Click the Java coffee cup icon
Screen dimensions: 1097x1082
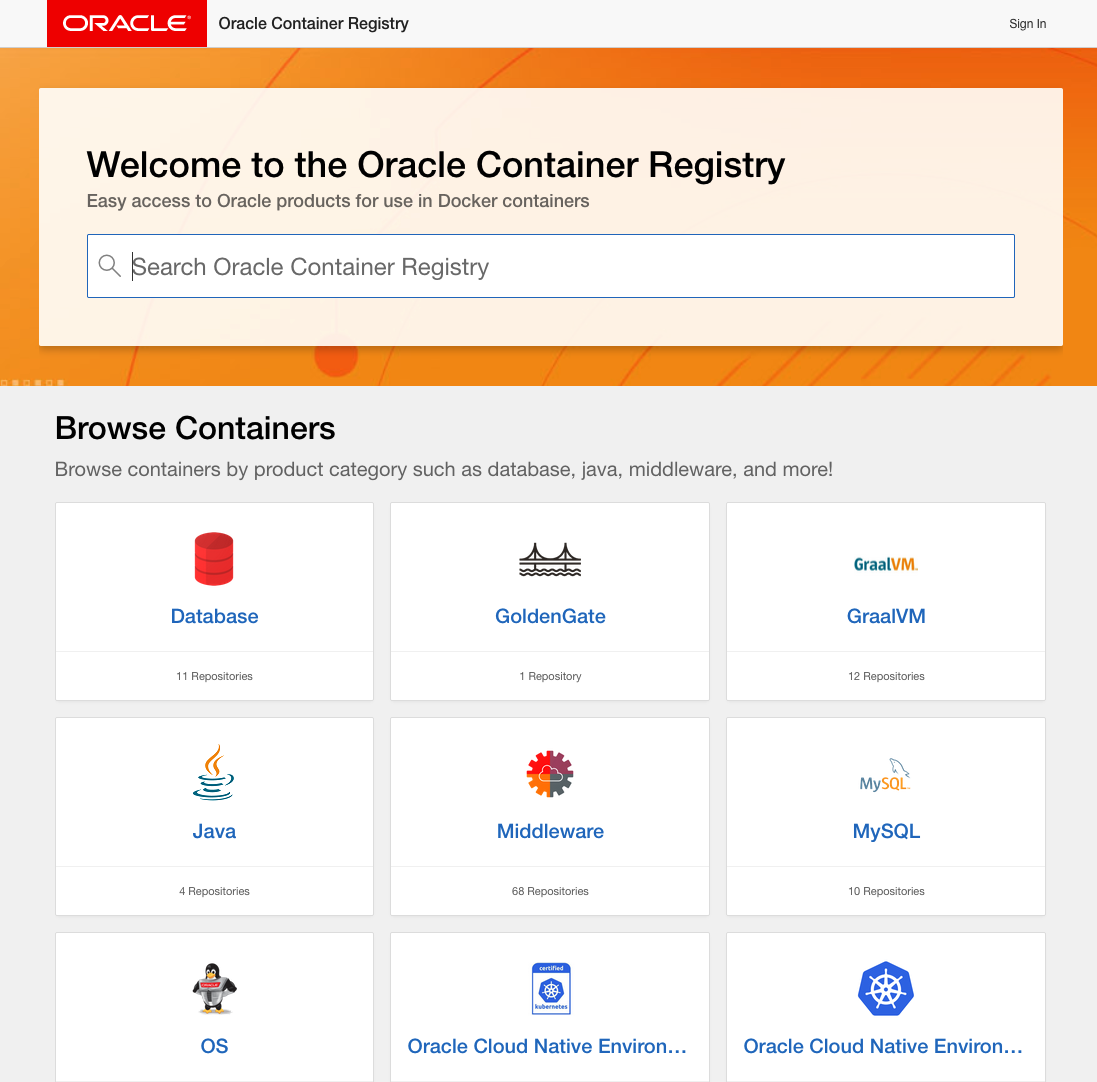214,772
